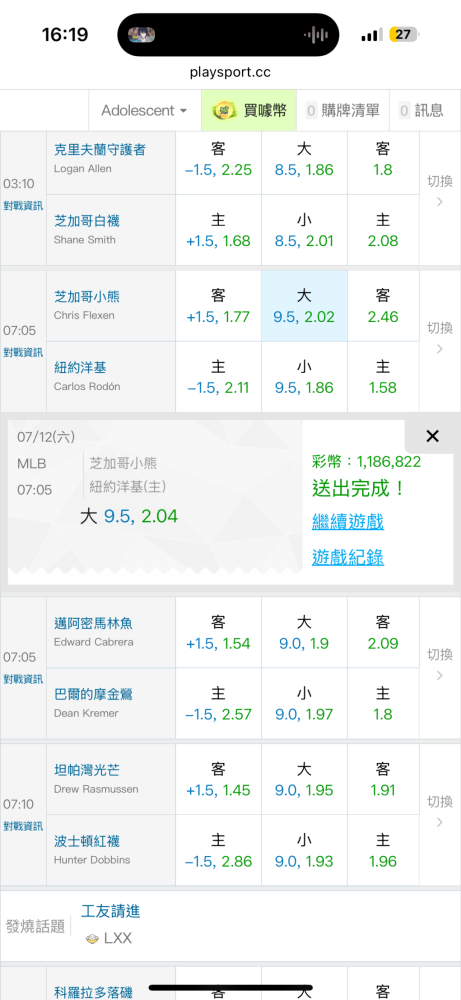Image resolution: width=461 pixels, height=1000 pixels.
Task: Pick 客 +1.5, 1.45 Rays spread
Action: (218, 779)
